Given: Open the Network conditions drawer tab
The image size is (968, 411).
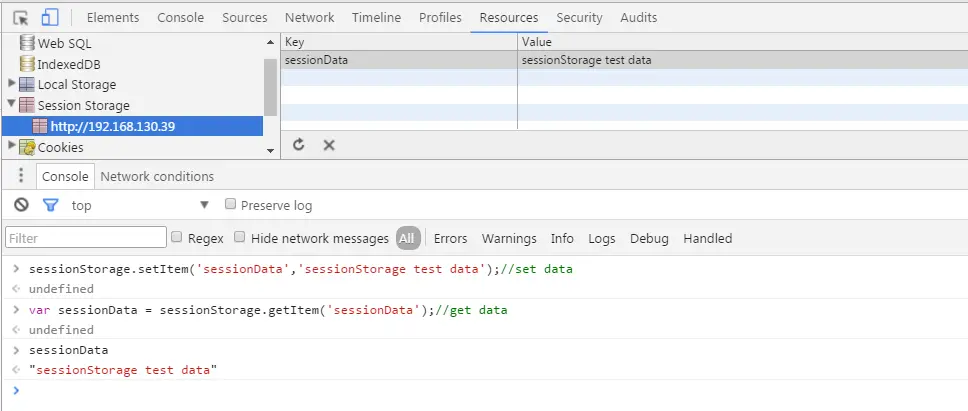Looking at the screenshot, I should pos(157,176).
